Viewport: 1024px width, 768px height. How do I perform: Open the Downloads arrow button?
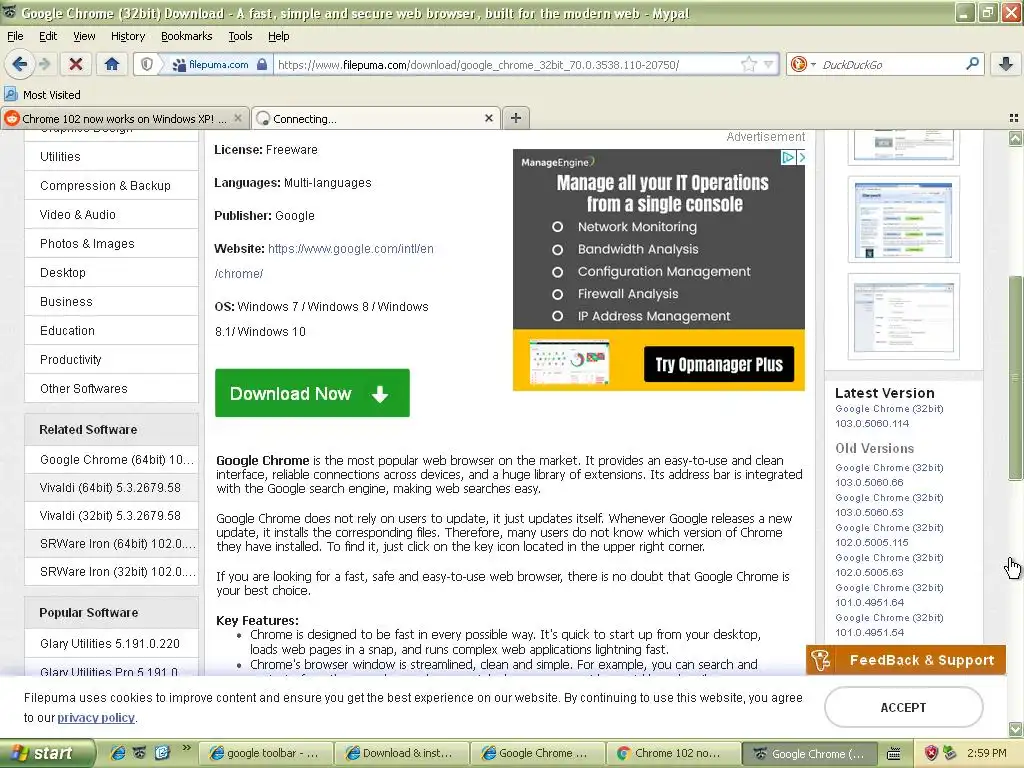click(x=1006, y=64)
